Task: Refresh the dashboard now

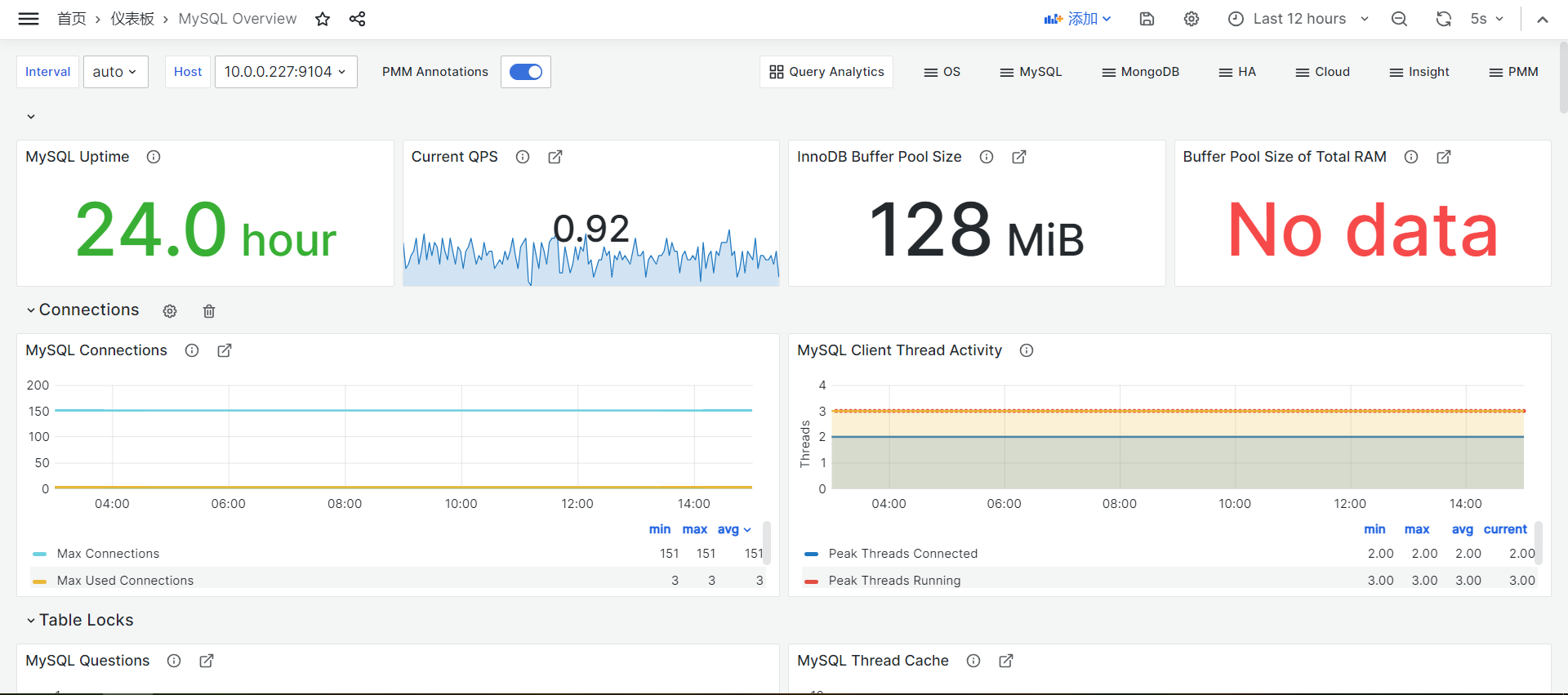Action: click(x=1443, y=19)
